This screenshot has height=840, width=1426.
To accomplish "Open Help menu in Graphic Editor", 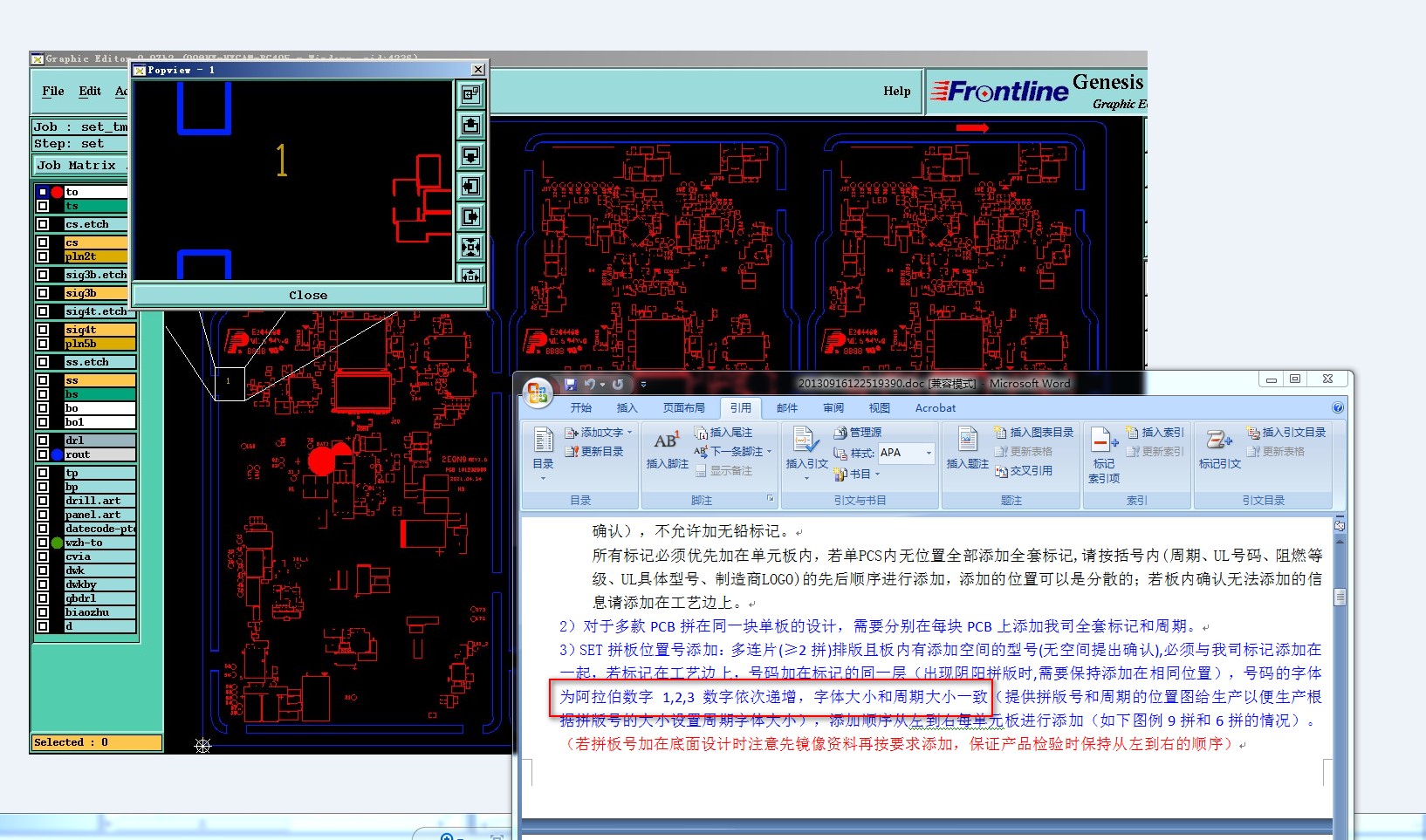I will pyautogui.click(x=896, y=91).
